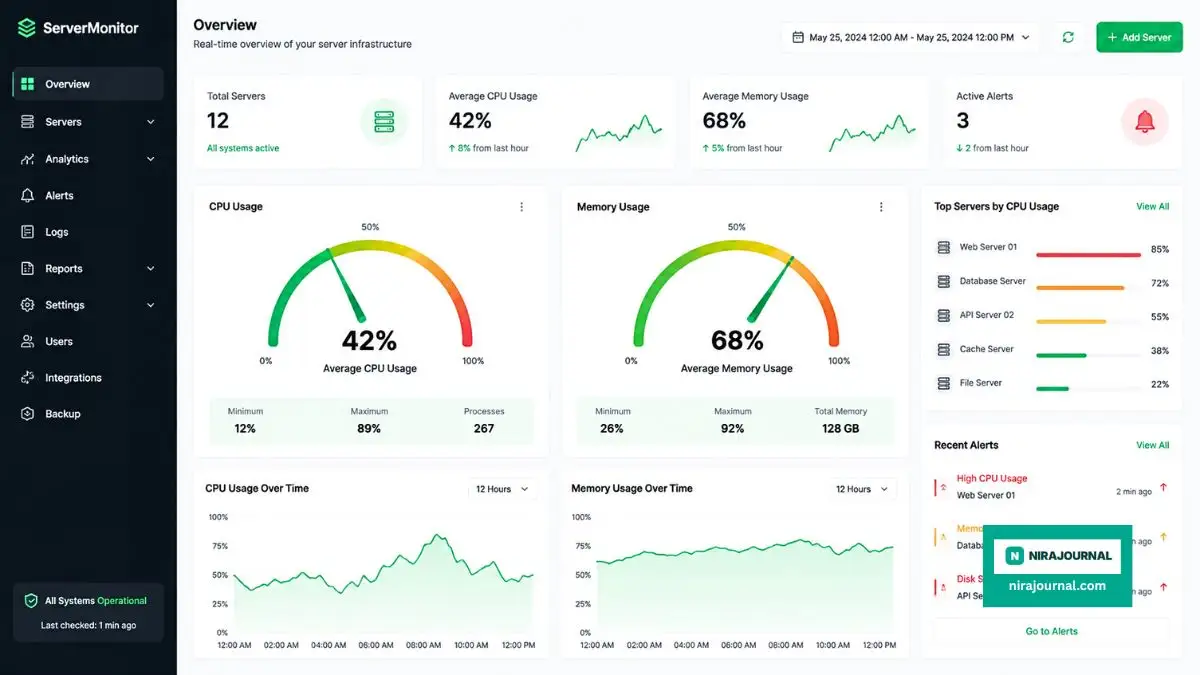Click the Go to Alerts button
Screen dimensions: 1200x675
(x=1051, y=631)
